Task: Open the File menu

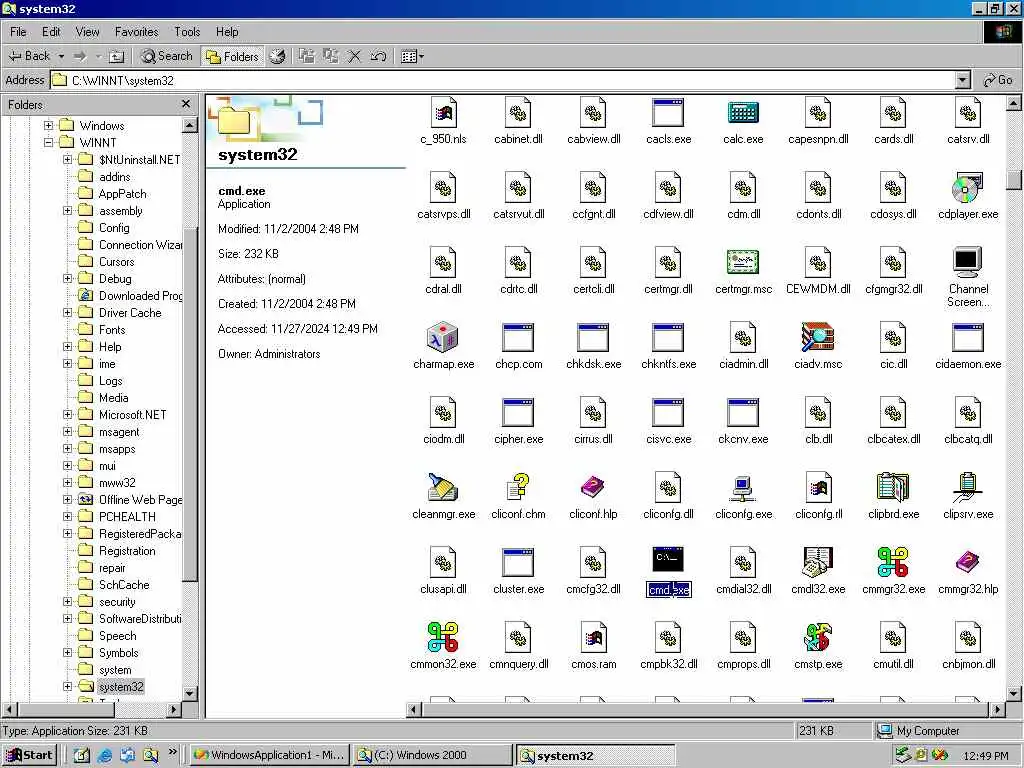Action: [x=18, y=31]
